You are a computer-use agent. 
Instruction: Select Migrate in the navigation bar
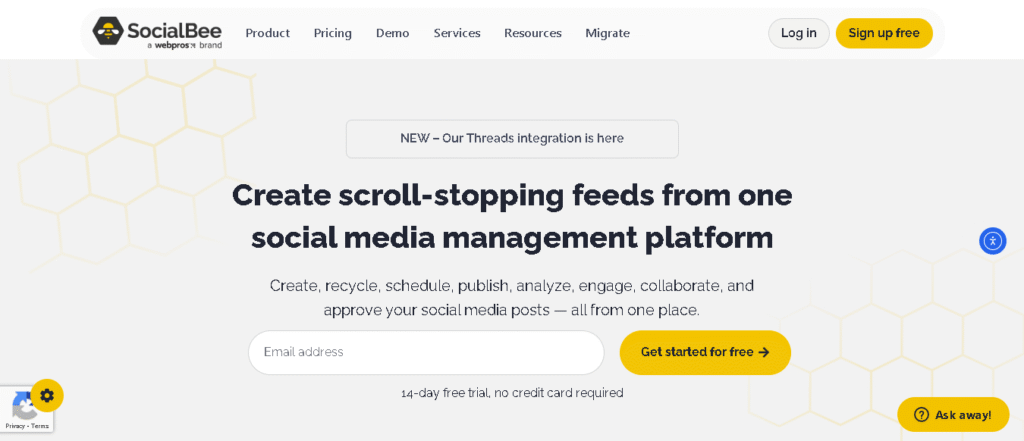[x=607, y=33]
